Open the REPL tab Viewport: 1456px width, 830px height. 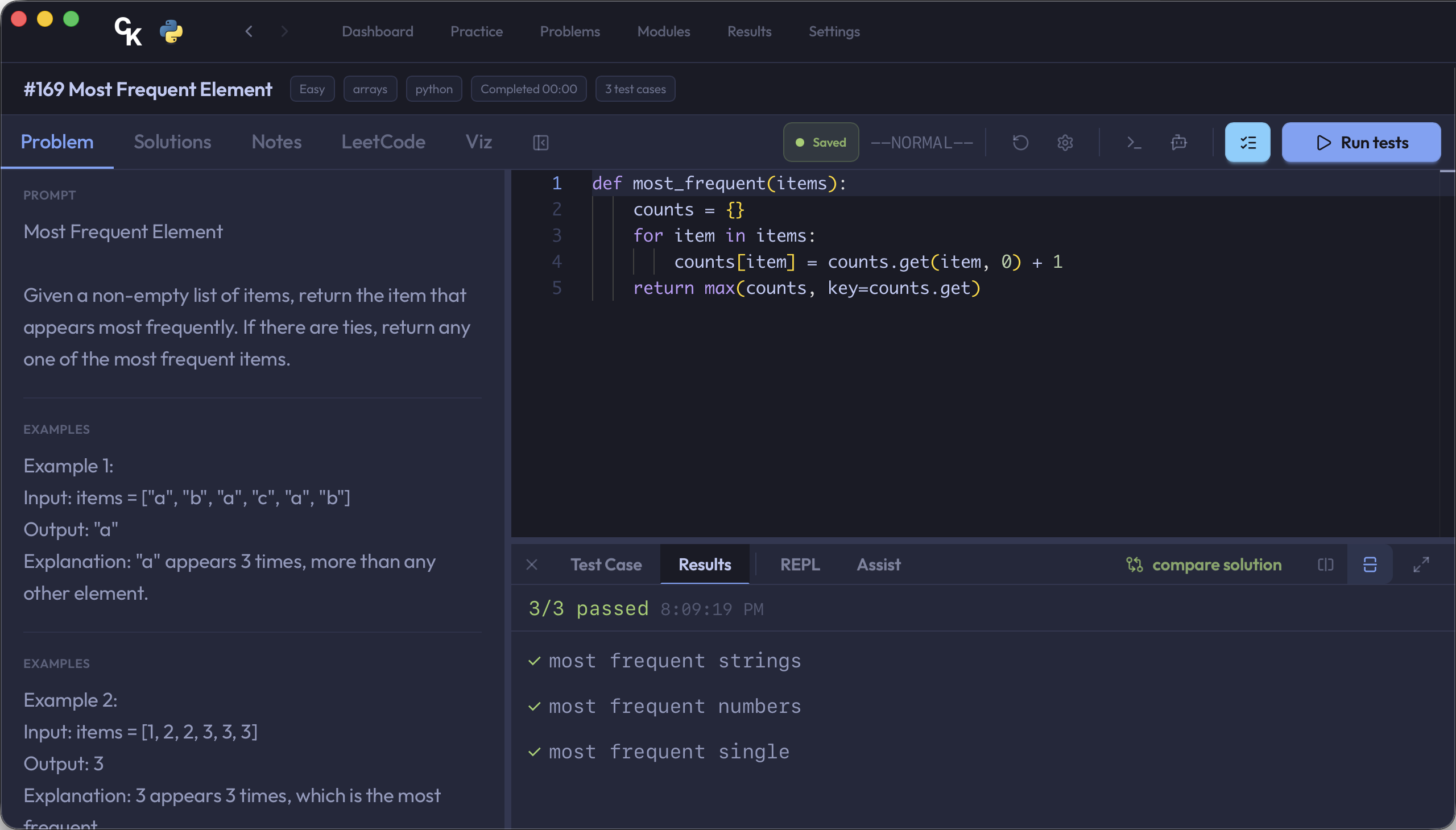pos(800,565)
